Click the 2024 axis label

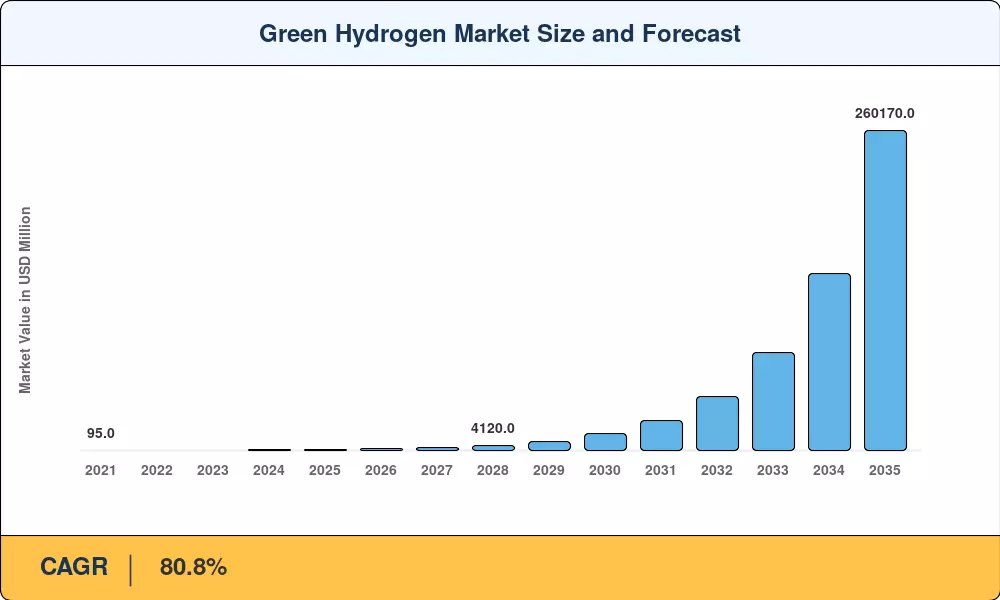pyautogui.click(x=268, y=471)
